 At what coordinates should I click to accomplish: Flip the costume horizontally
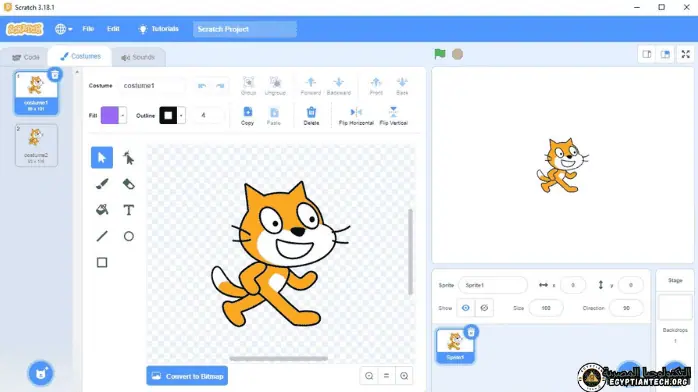tap(356, 116)
